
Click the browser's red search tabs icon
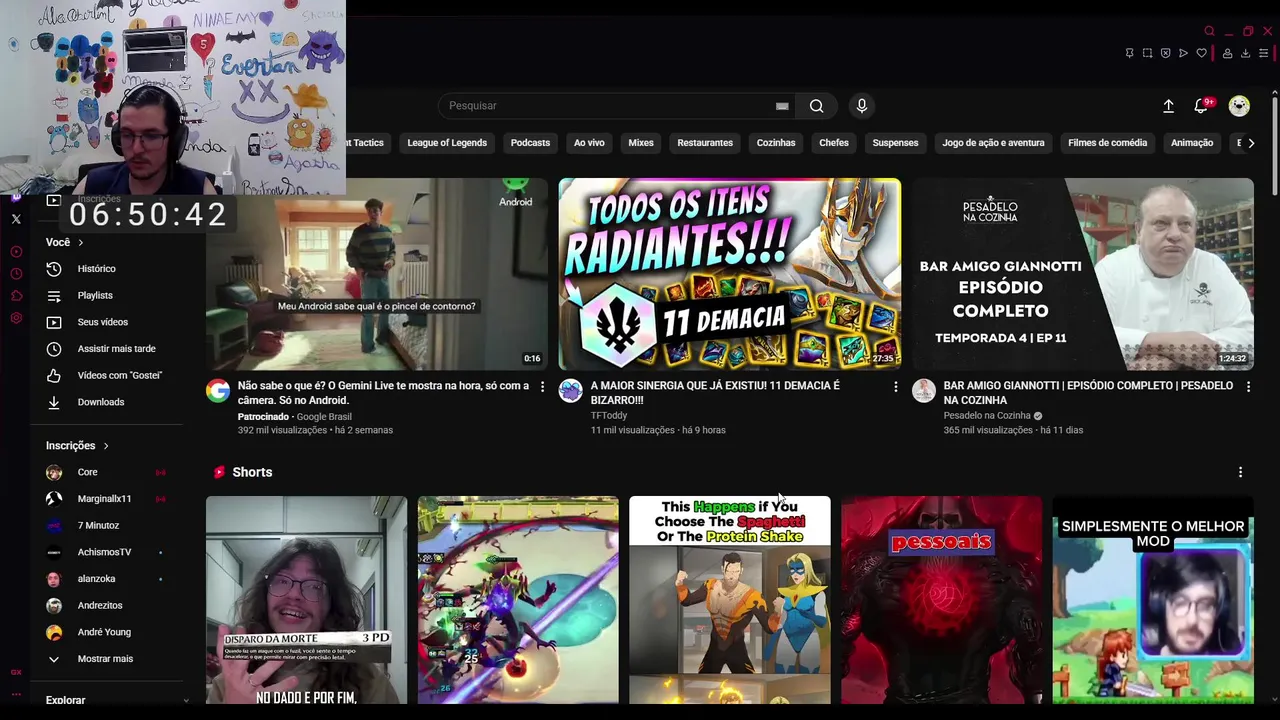pyautogui.click(x=1209, y=31)
